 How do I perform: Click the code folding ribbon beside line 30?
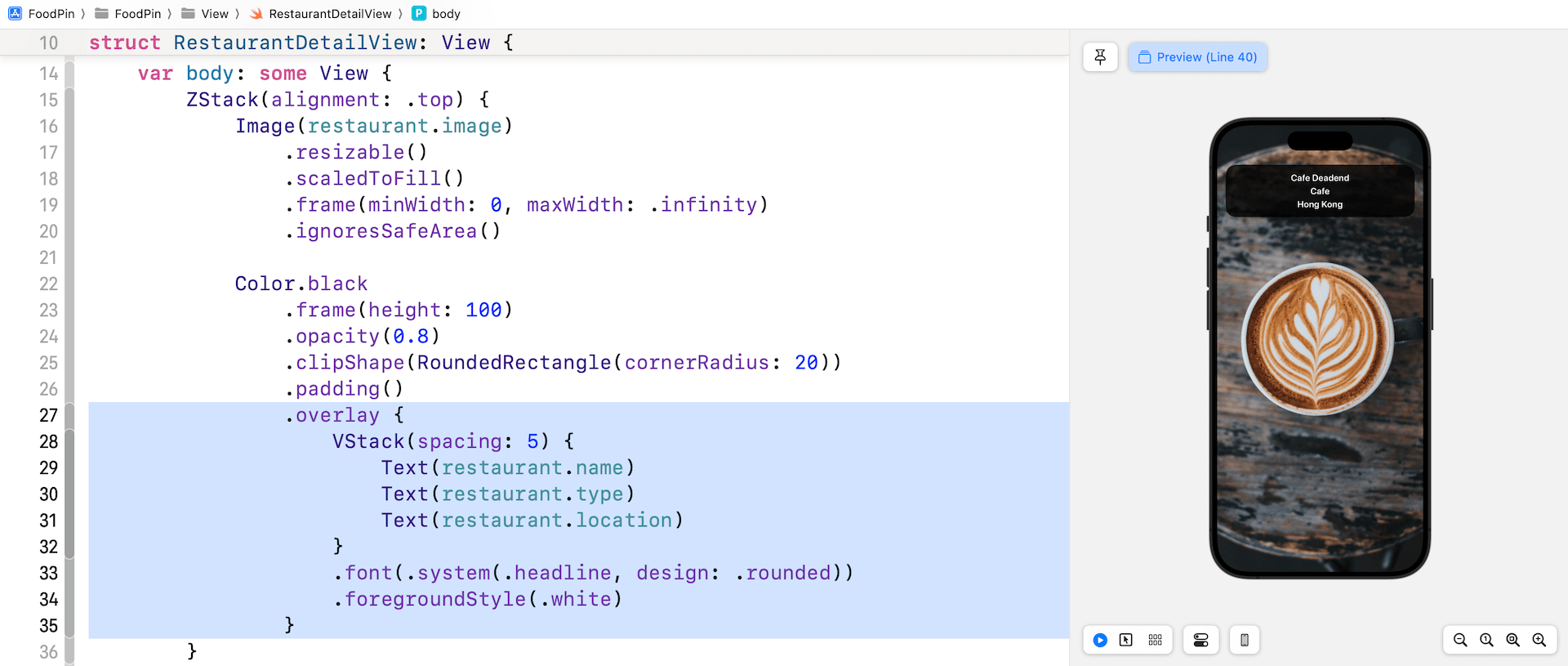click(x=69, y=494)
